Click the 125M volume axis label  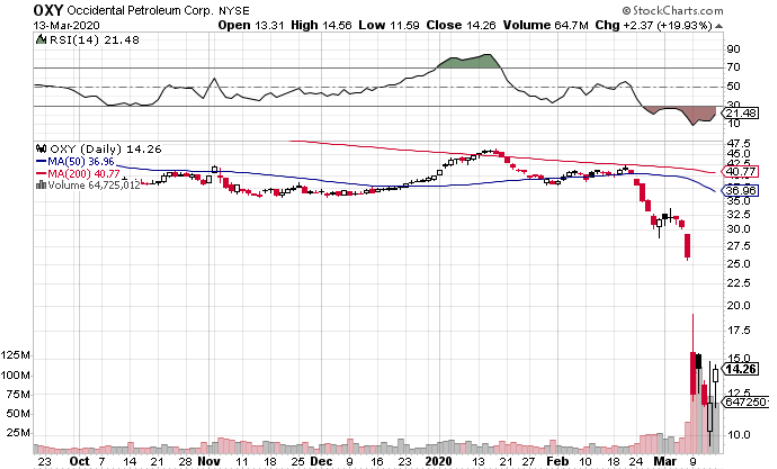coord(15,355)
